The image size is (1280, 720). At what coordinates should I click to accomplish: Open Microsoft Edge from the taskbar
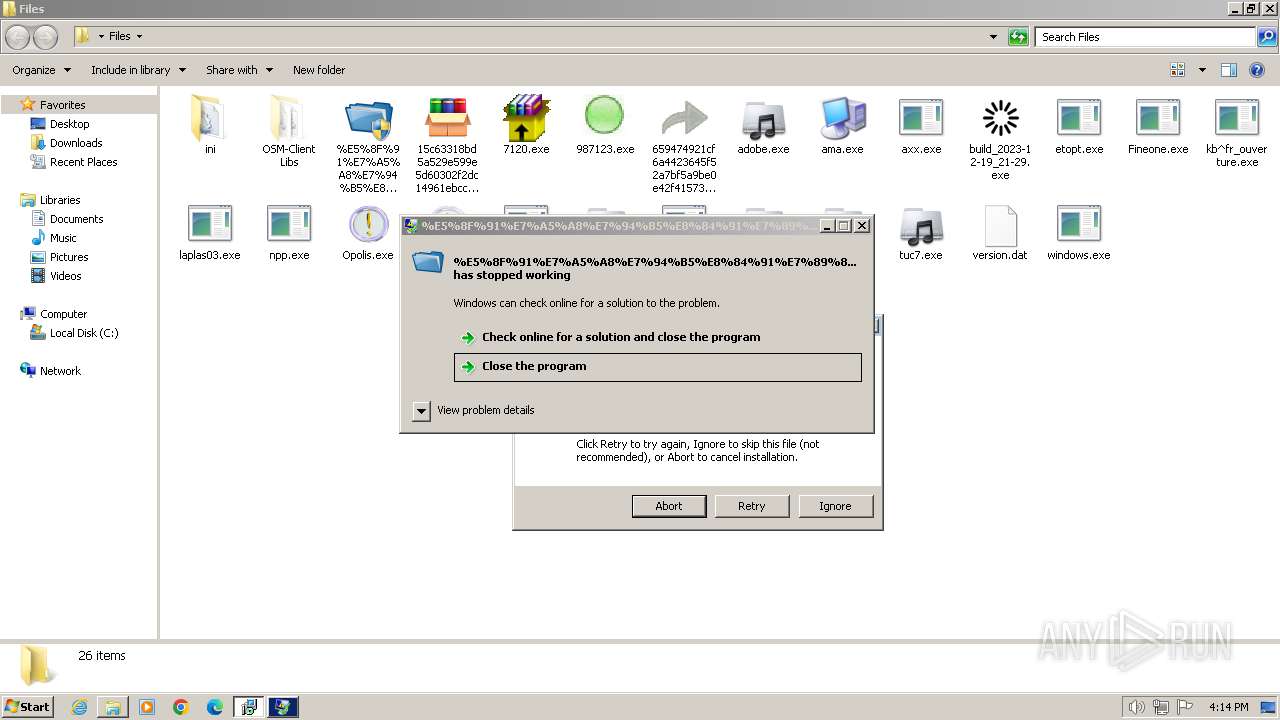215,707
